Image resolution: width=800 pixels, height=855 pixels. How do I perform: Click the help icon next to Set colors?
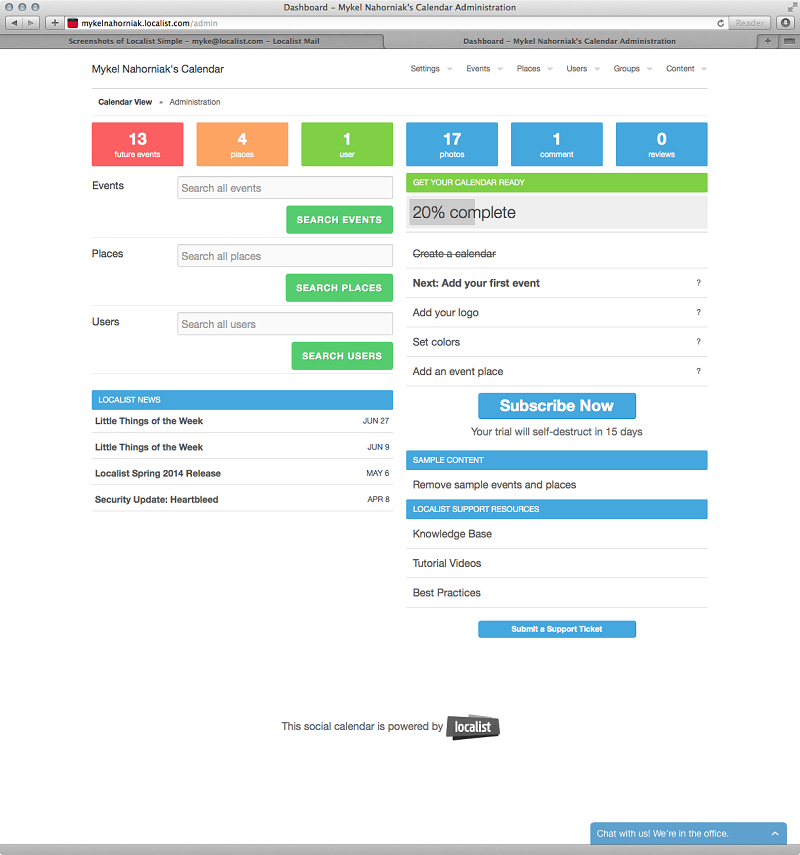pos(698,342)
